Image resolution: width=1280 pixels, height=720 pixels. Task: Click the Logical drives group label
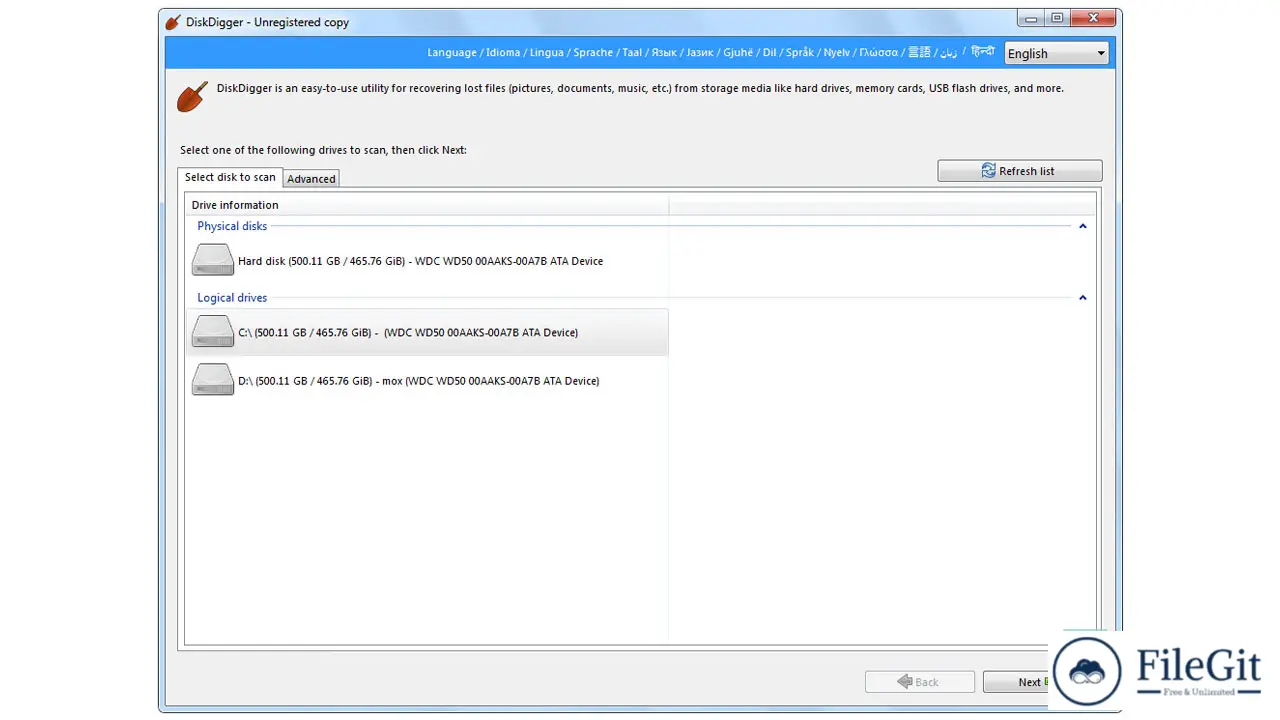click(x=232, y=298)
